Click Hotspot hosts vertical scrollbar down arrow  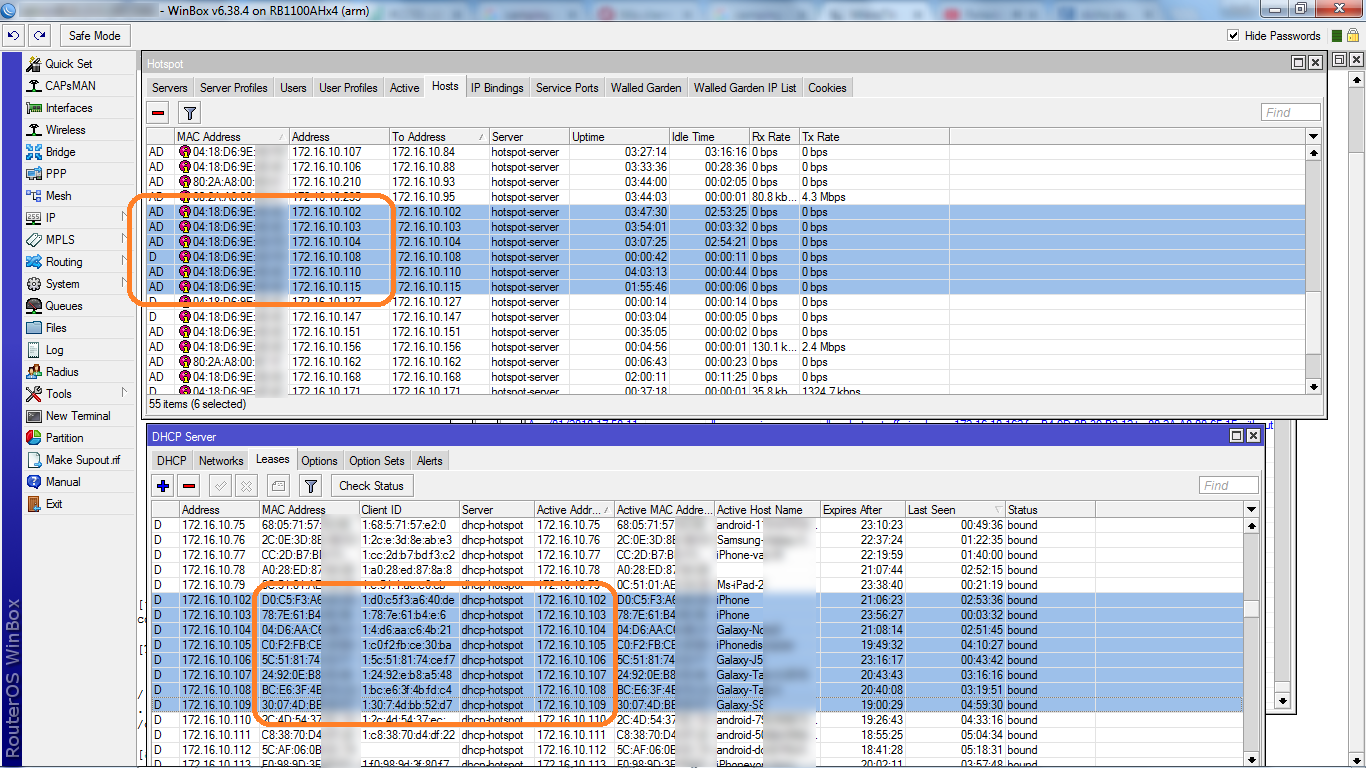click(1314, 385)
